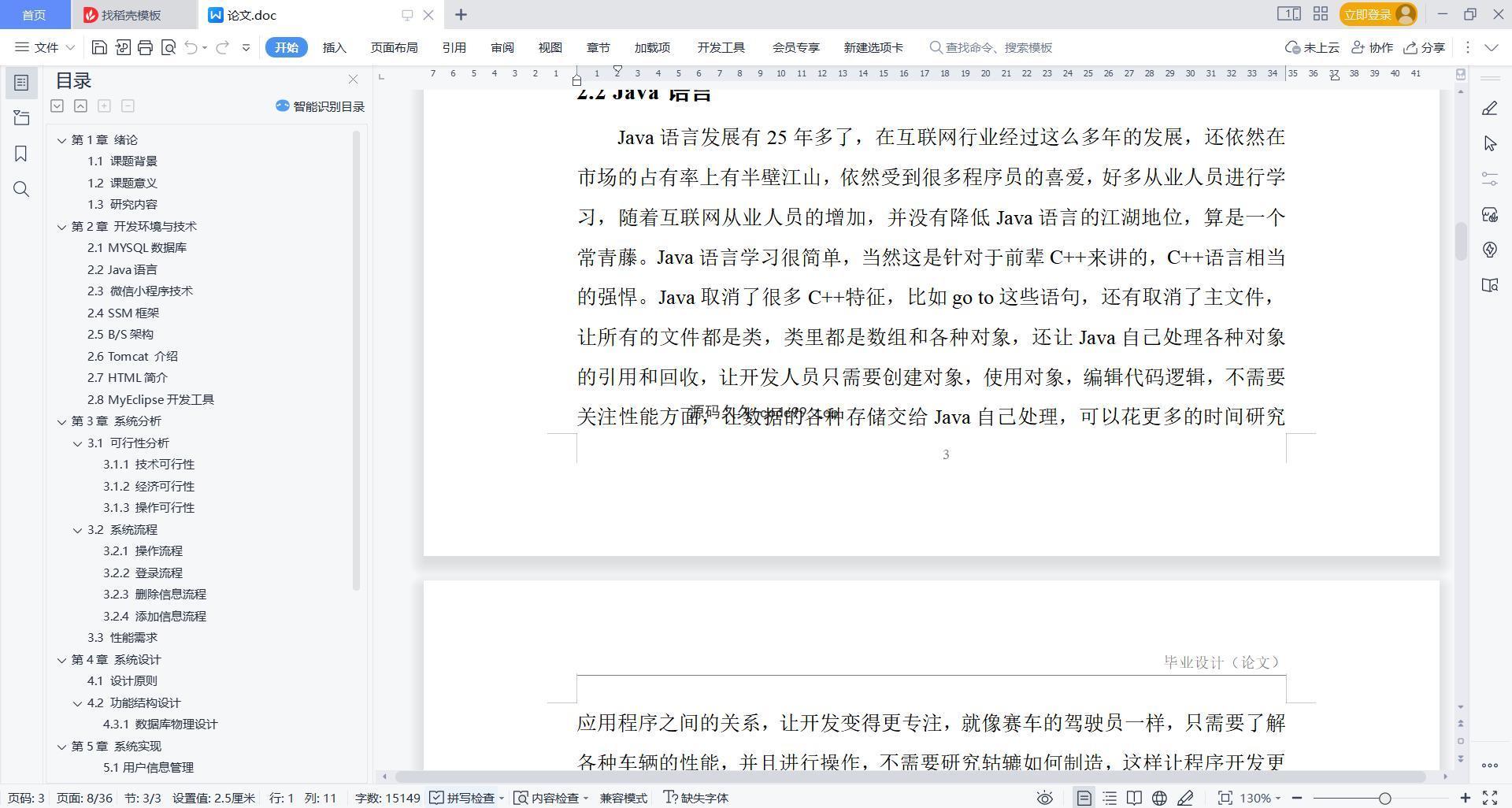Image resolution: width=1512 pixels, height=808 pixels.
Task: Expand all outline levels icon in 目录 panel
Action: [x=57, y=106]
